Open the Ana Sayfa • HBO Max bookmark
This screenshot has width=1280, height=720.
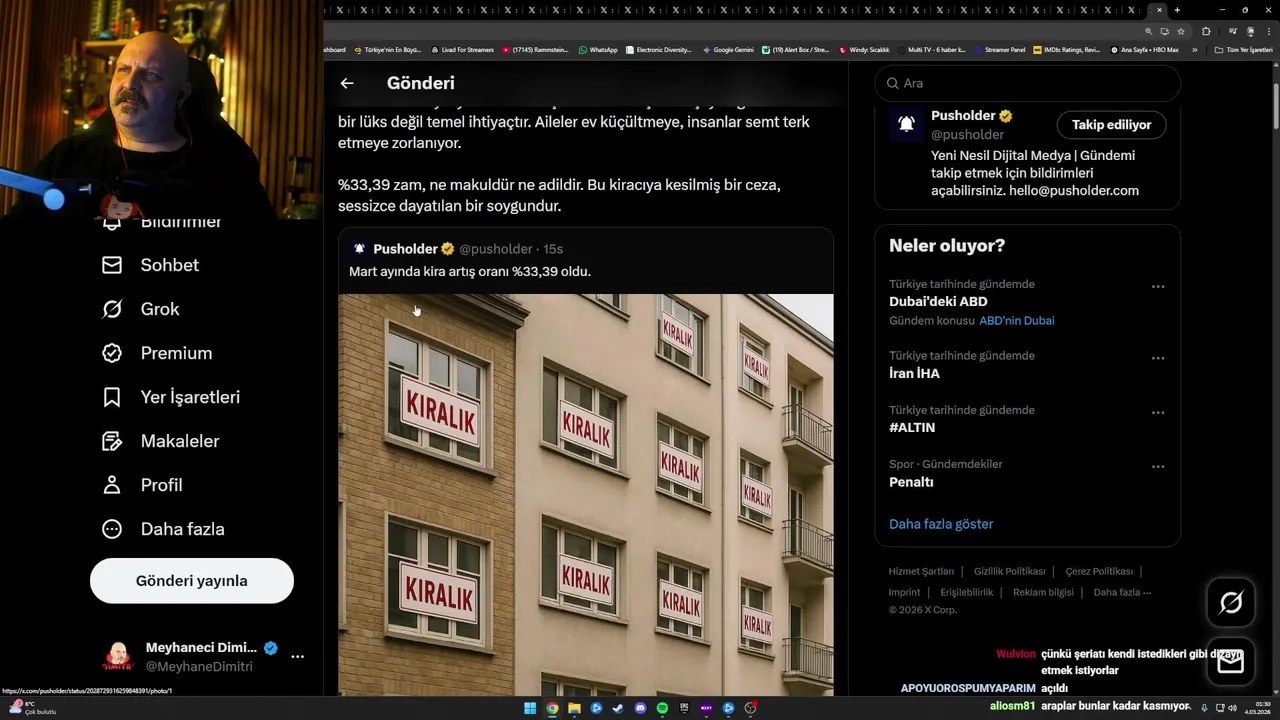click(1144, 49)
